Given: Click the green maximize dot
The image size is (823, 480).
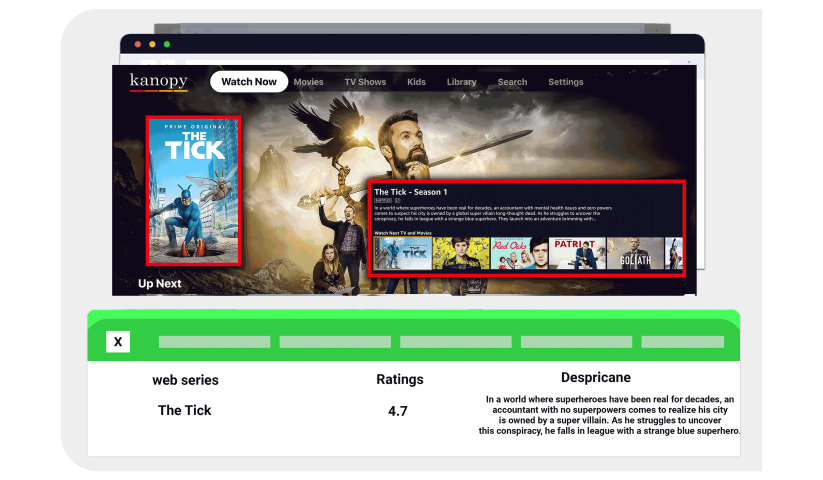Looking at the screenshot, I should [x=167, y=45].
